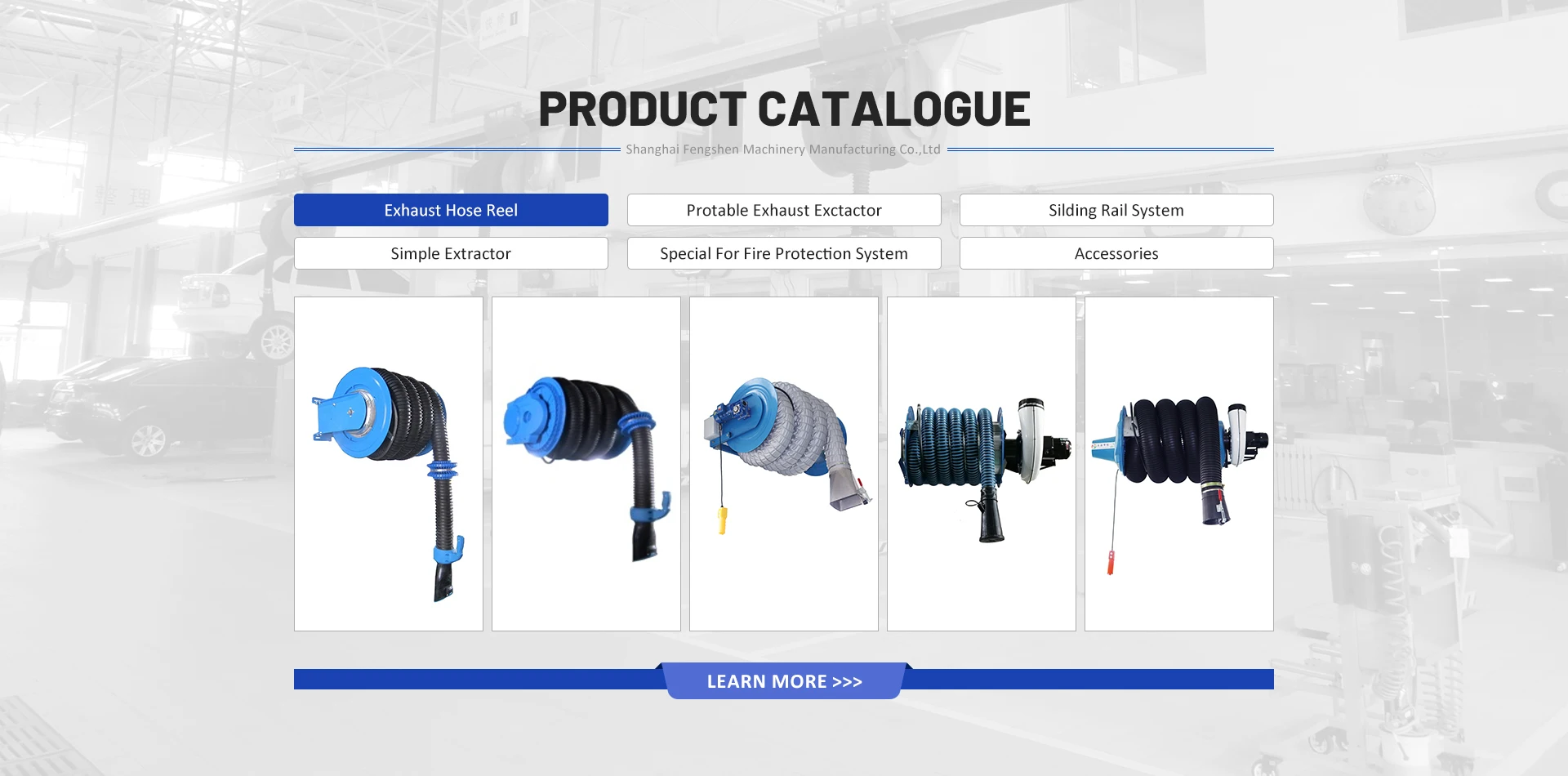Click the LEARN MORE >>> button

click(784, 681)
